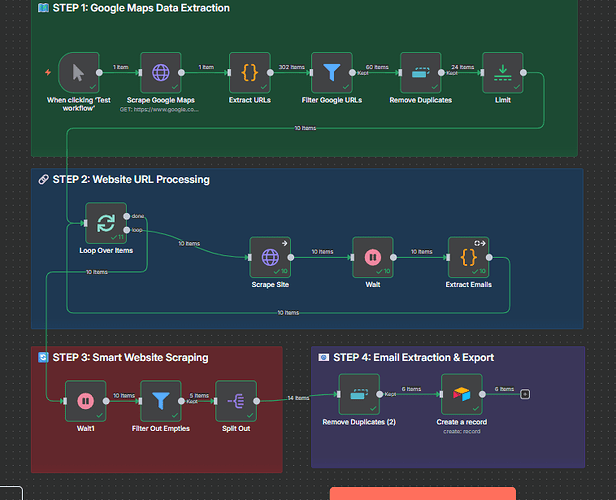Click the map icon beside the STEP 1 title
The image size is (616, 500).
pyautogui.click(x=43, y=8)
